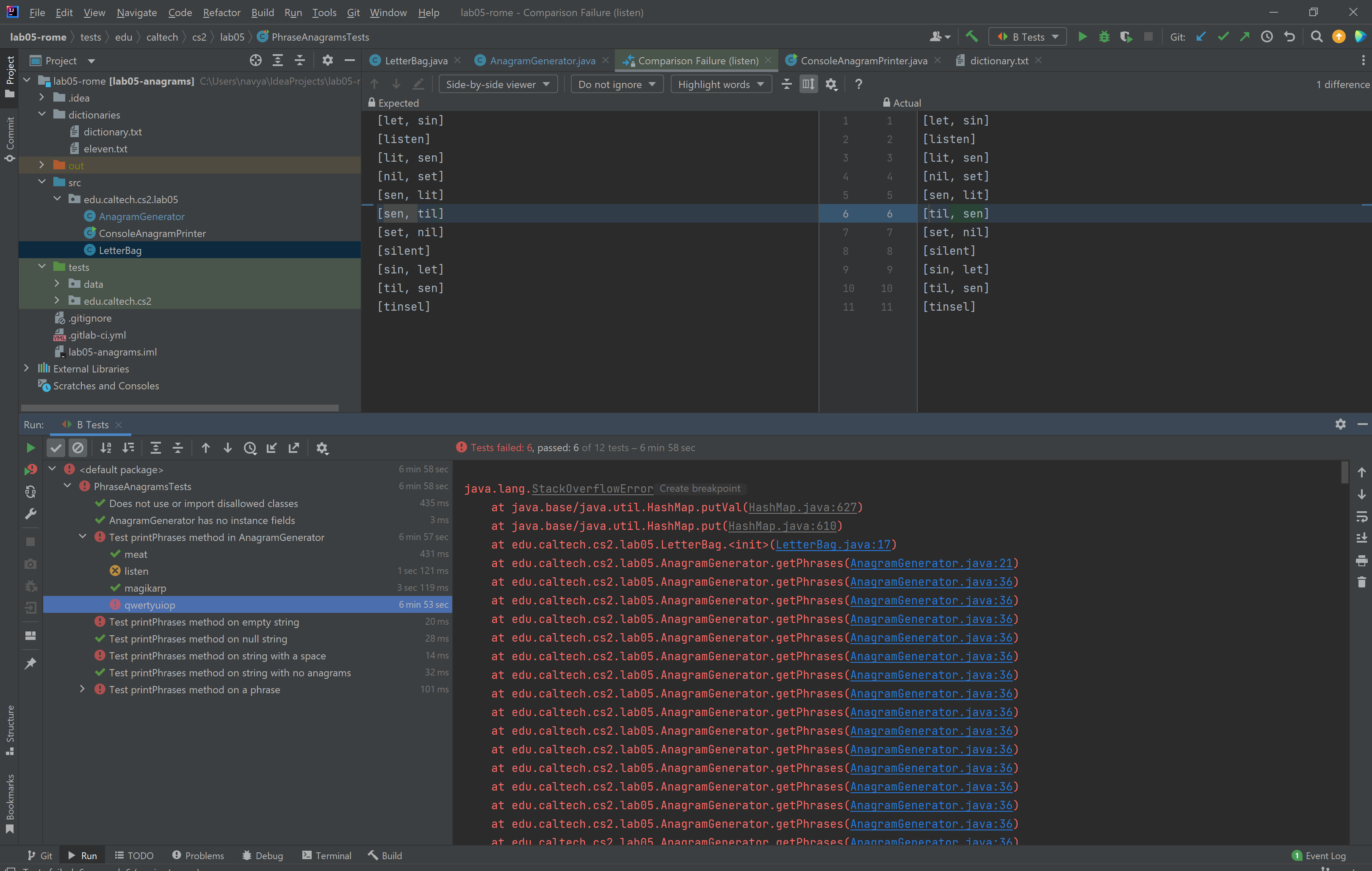Click the Build project hammer icon
The image size is (1372, 871).
click(x=971, y=37)
